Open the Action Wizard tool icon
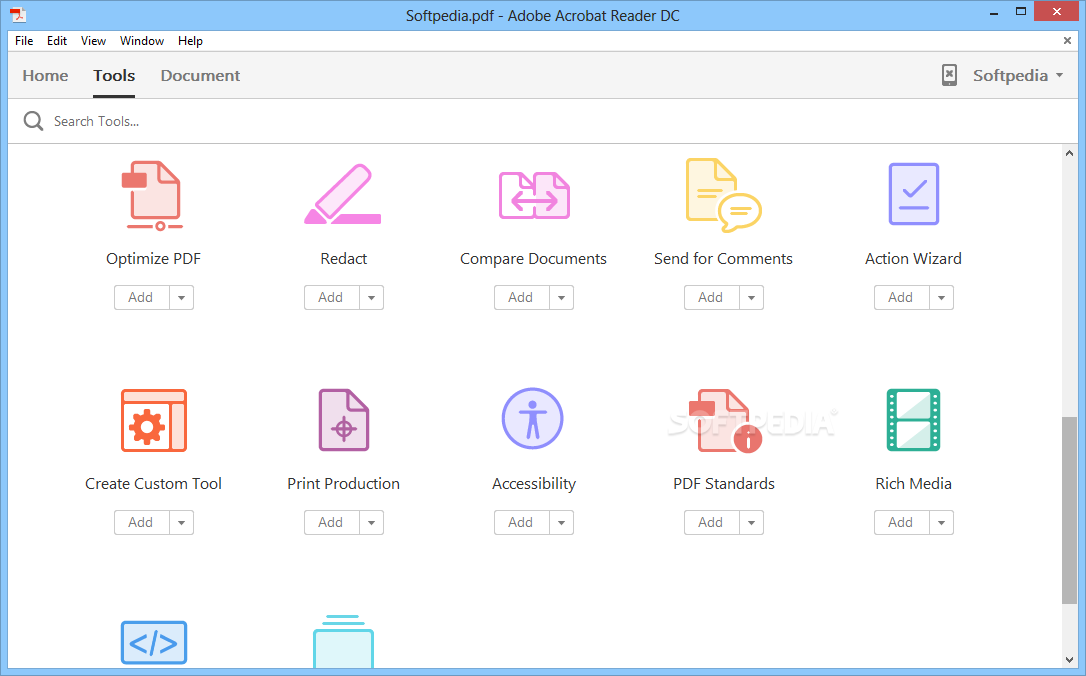The width and height of the screenshot is (1086, 676). (914, 194)
